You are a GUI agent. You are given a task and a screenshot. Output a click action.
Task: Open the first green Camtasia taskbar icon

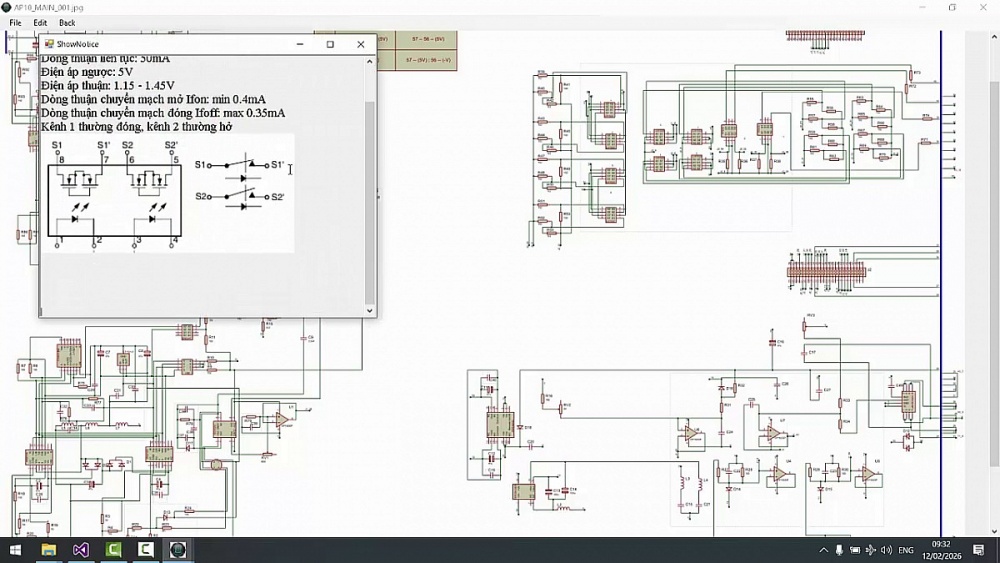[x=114, y=550]
